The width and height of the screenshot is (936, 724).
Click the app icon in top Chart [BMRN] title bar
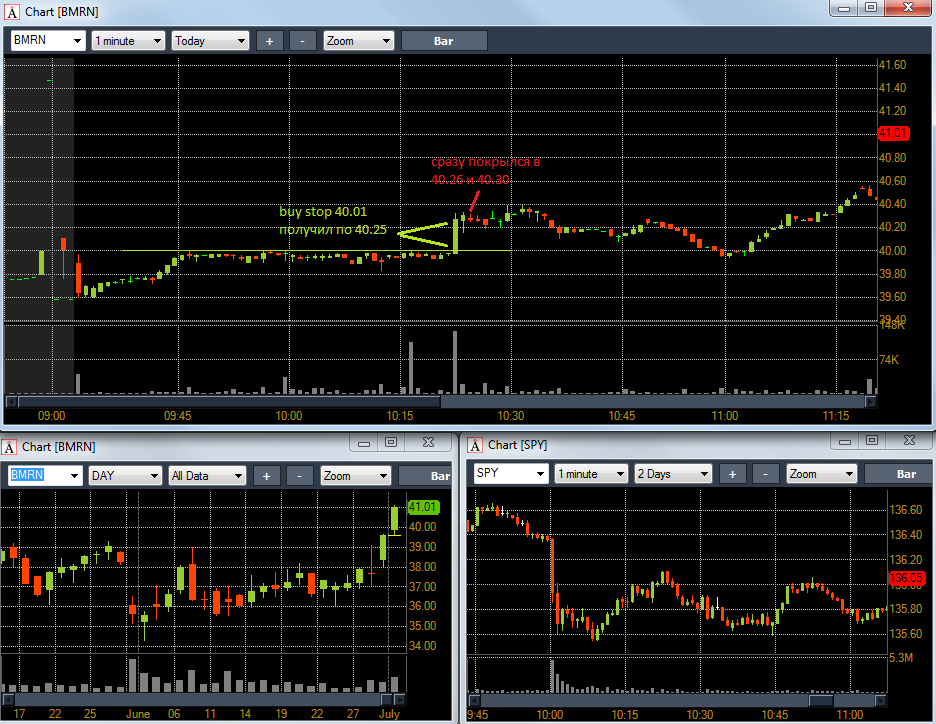tap(12, 11)
